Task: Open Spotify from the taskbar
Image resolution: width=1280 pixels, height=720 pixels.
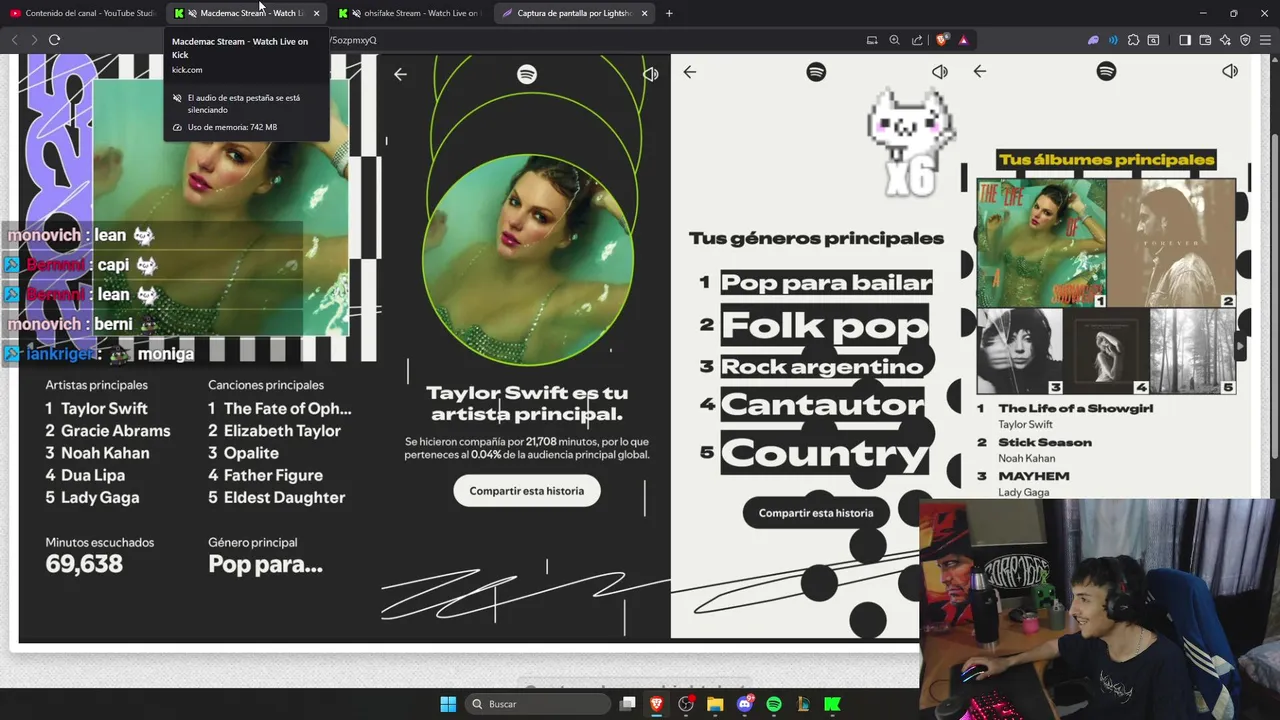Action: 773,704
